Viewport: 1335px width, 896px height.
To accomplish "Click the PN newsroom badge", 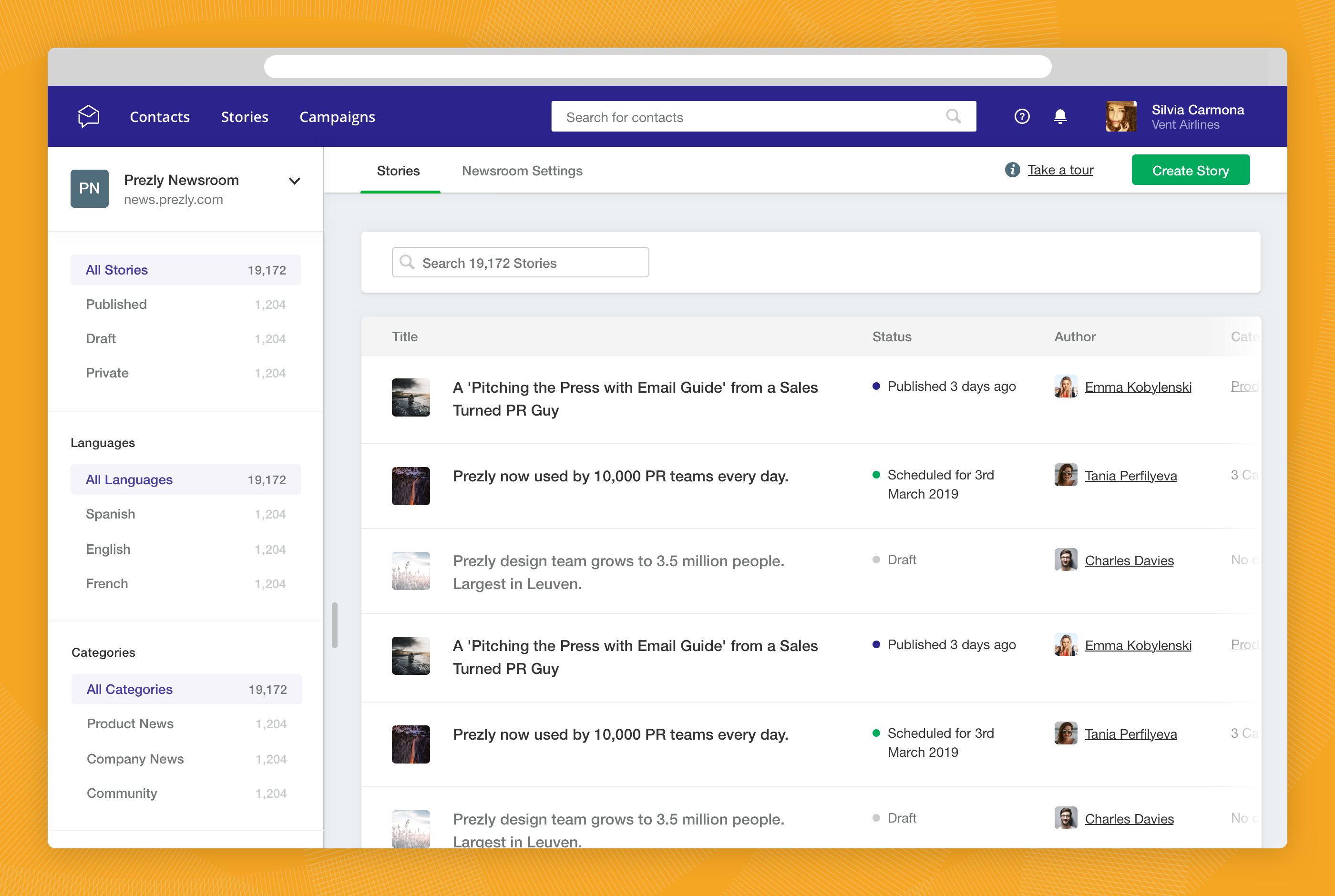I will (x=90, y=189).
